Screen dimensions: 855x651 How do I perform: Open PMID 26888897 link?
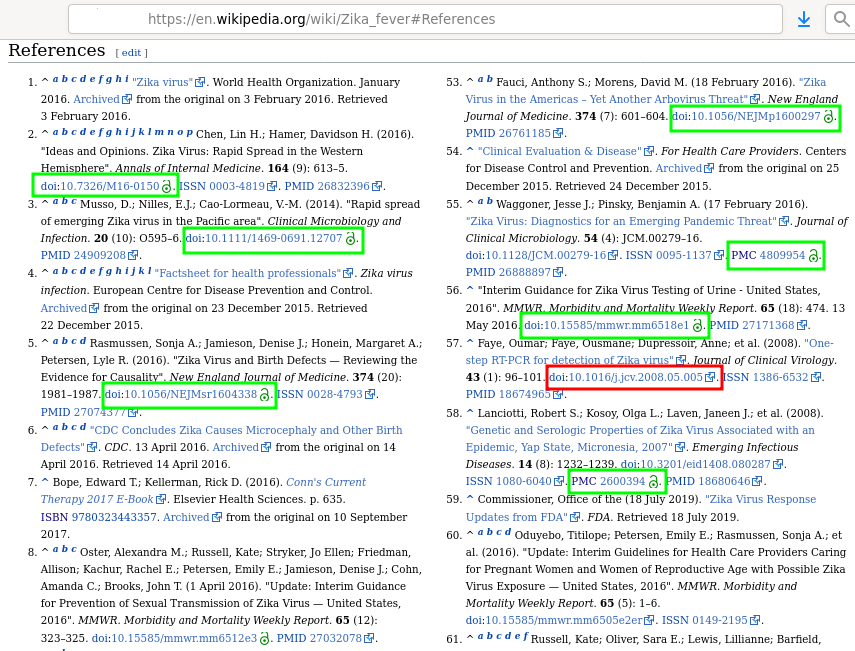(508, 272)
